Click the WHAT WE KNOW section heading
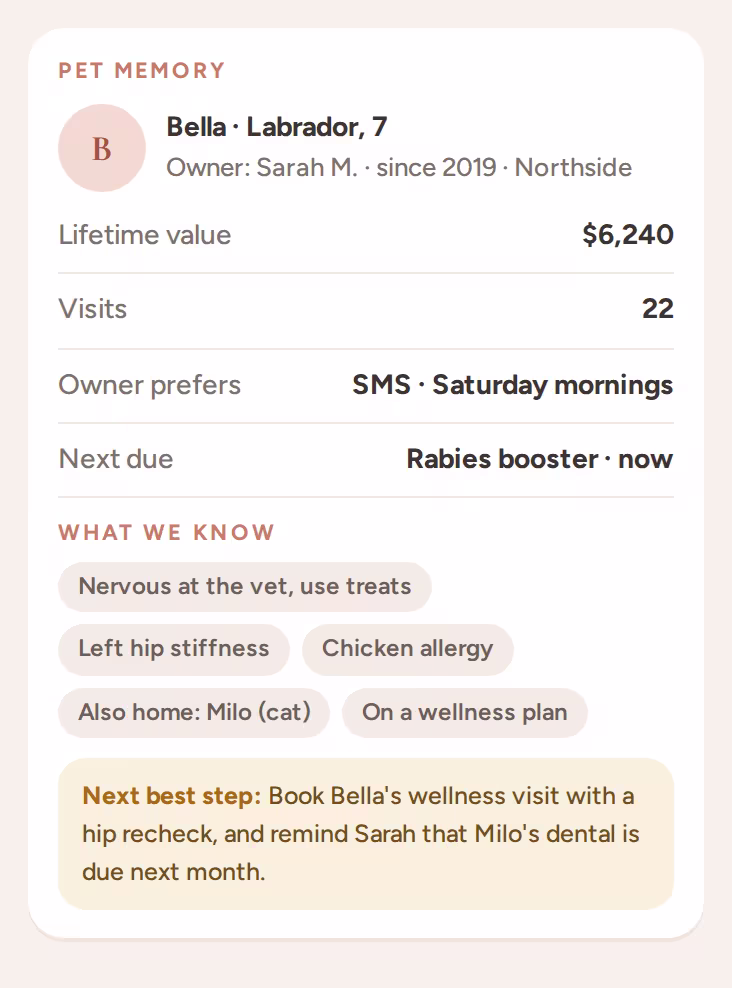Viewport: 732px width, 988px height. (x=166, y=532)
